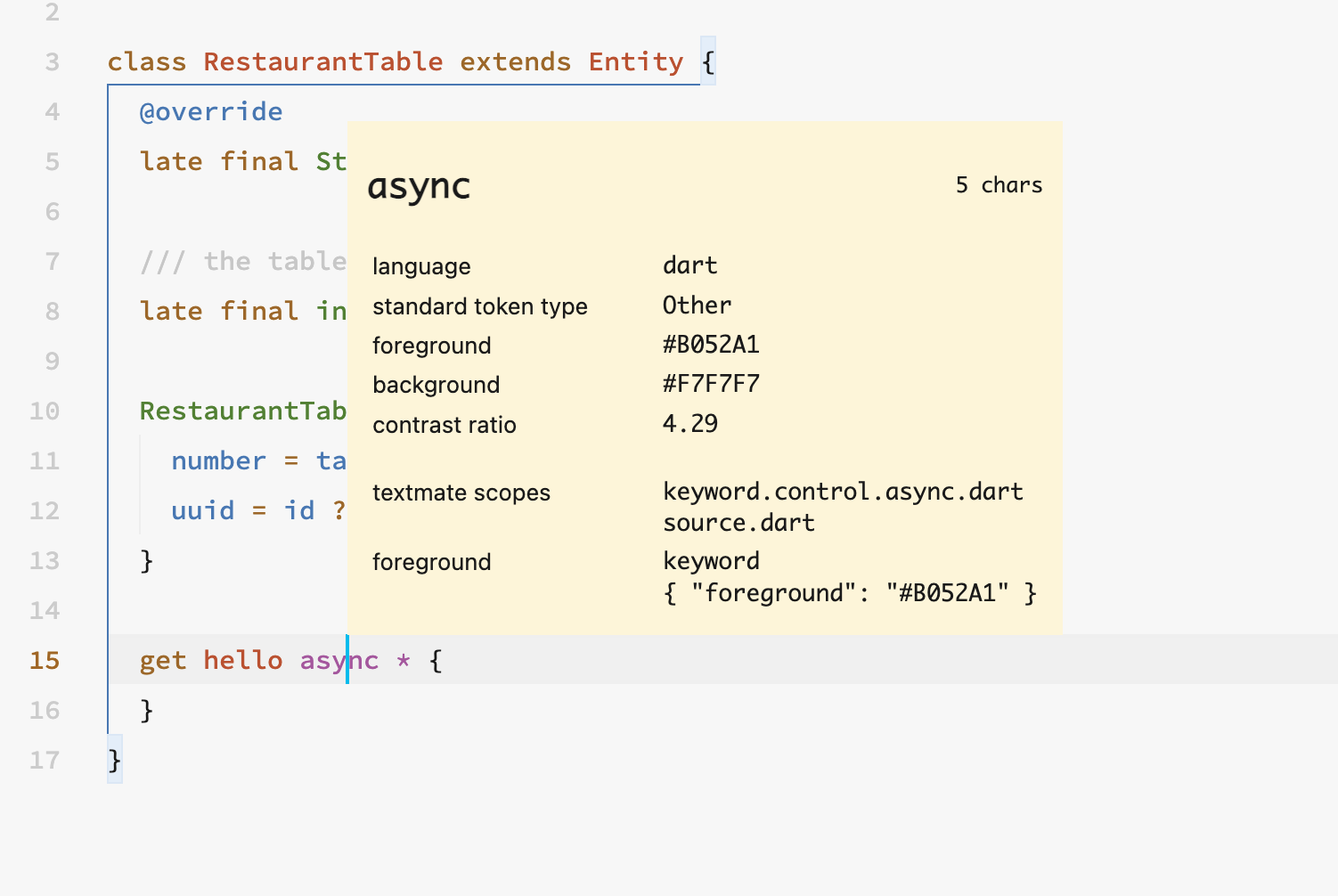Click the 'textmate scopes' label
Viewport: 1338px width, 896px height.
click(461, 493)
